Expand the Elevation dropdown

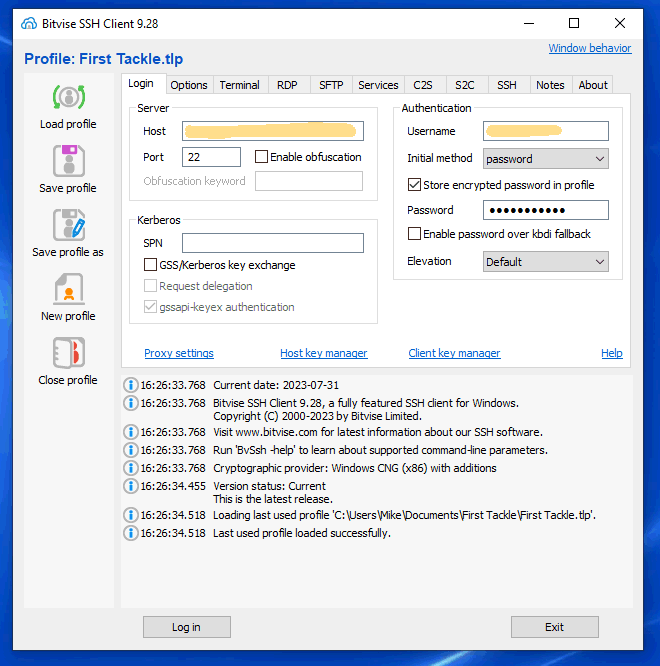(x=545, y=262)
